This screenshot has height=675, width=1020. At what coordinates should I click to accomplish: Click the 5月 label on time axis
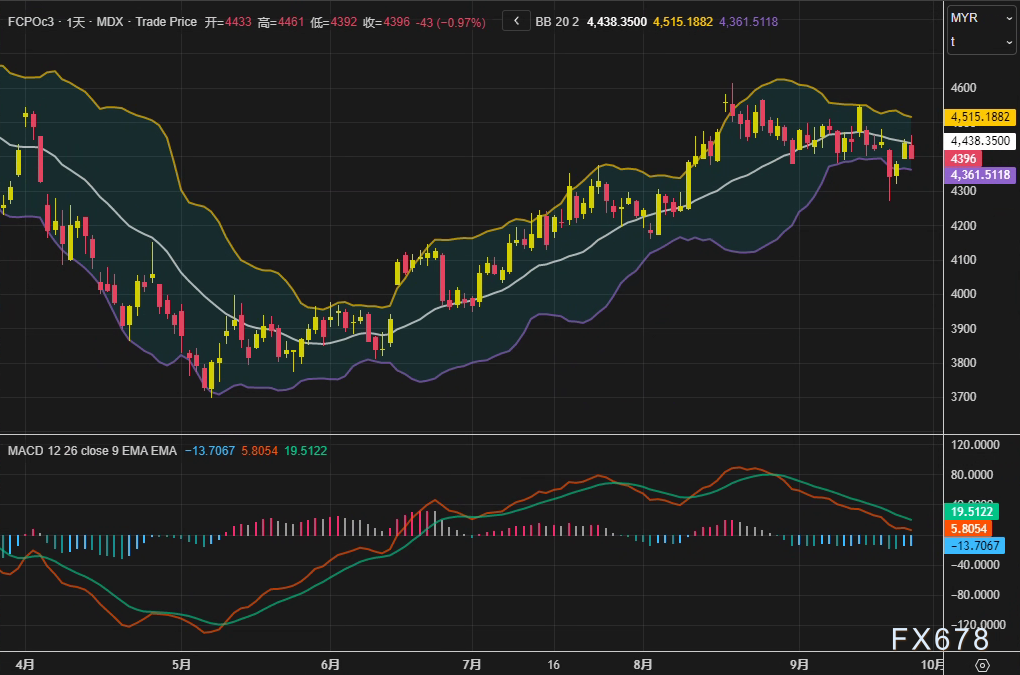pyautogui.click(x=181, y=664)
